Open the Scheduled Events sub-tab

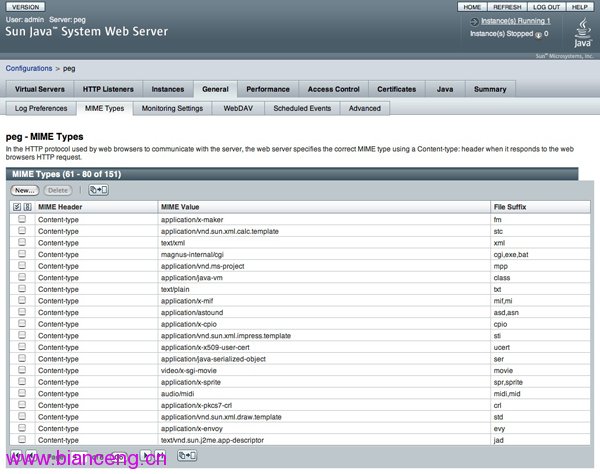pyautogui.click(x=302, y=108)
